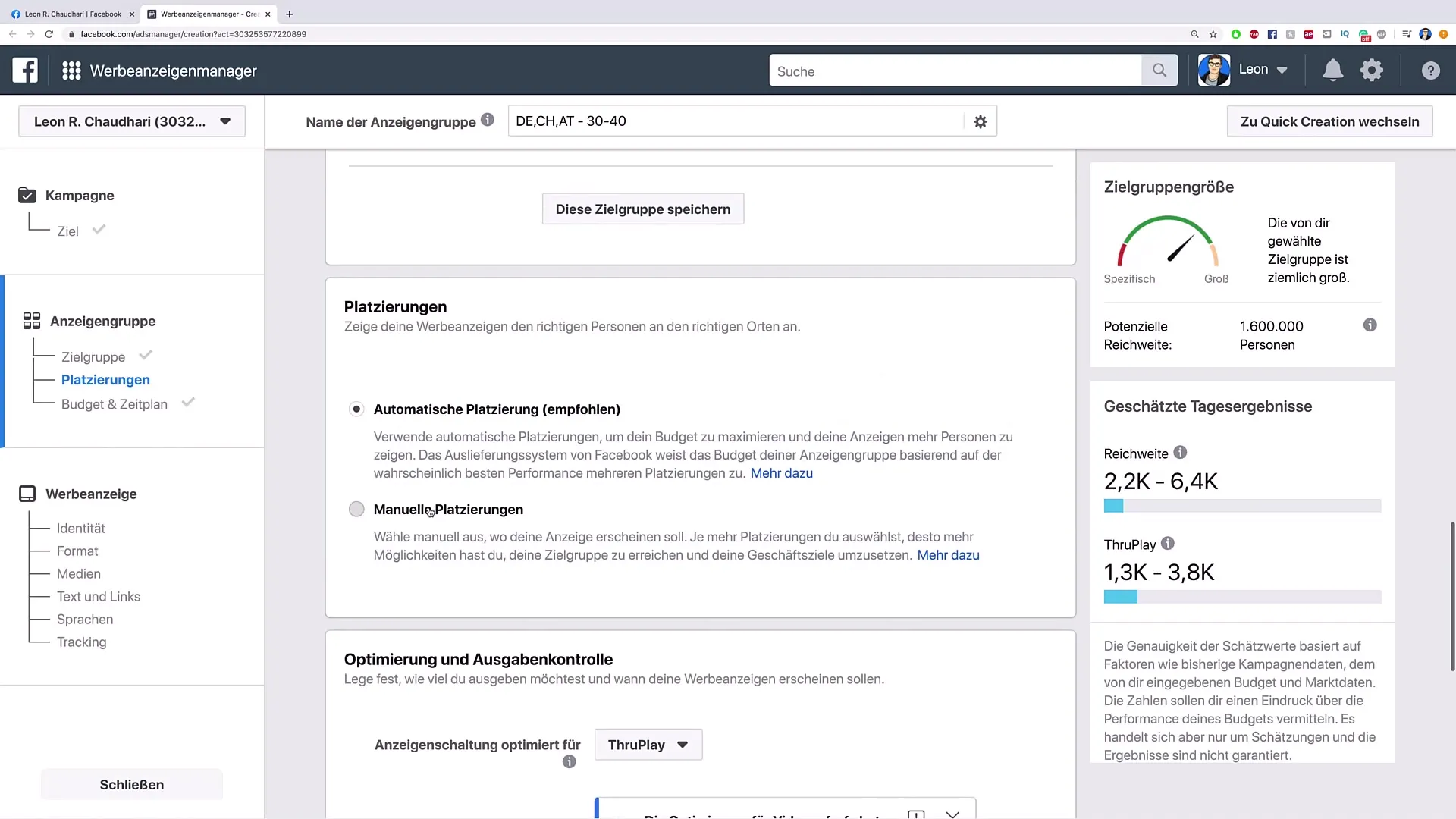Click Werbeanzeige section in left sidebar

[91, 494]
